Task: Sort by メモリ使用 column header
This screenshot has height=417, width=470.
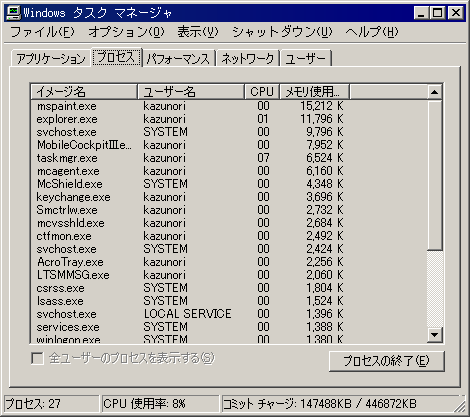Action: pos(314,91)
